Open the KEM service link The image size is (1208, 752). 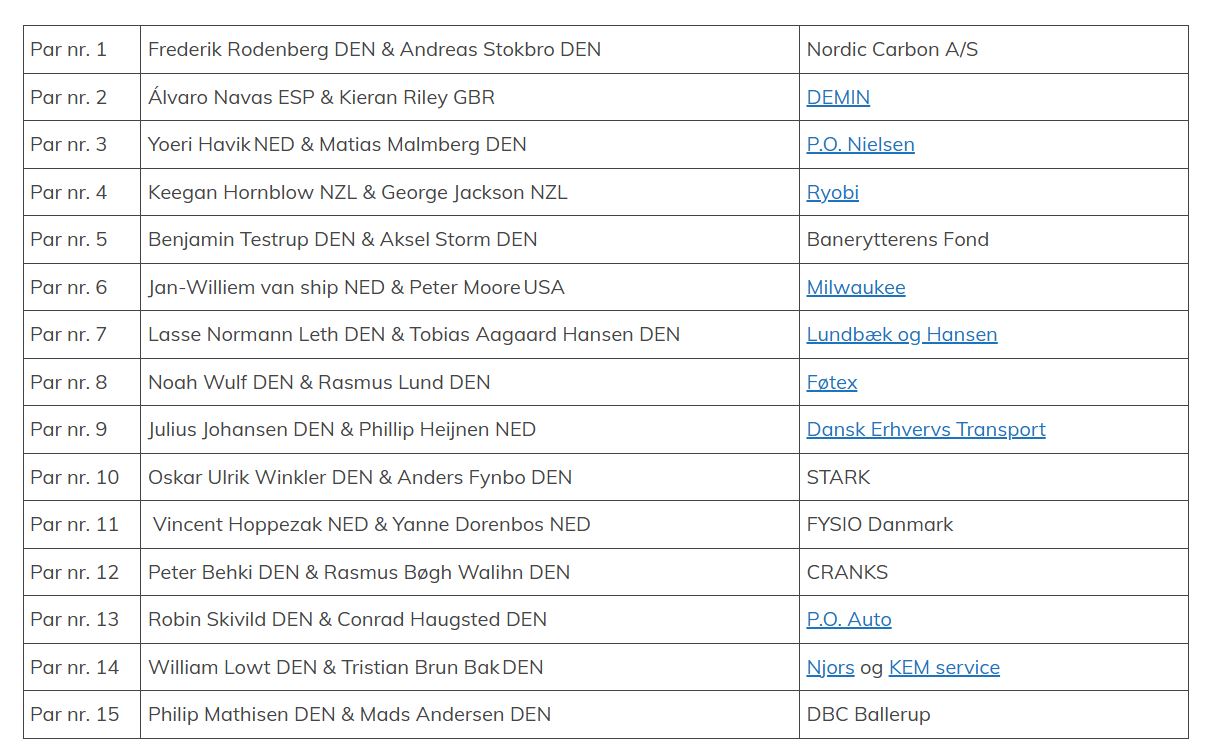(x=943, y=668)
